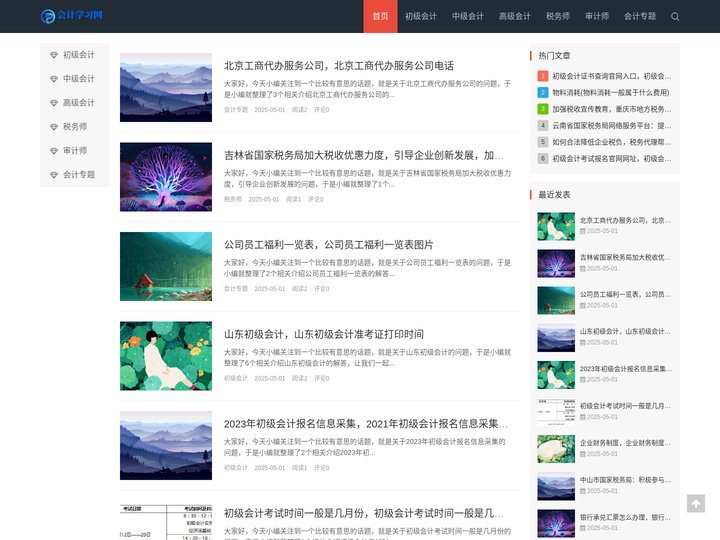720x540 pixels.
Task: Open recent post 银行承兑汇票怎么办理 in sidebar
Action: tap(625, 517)
